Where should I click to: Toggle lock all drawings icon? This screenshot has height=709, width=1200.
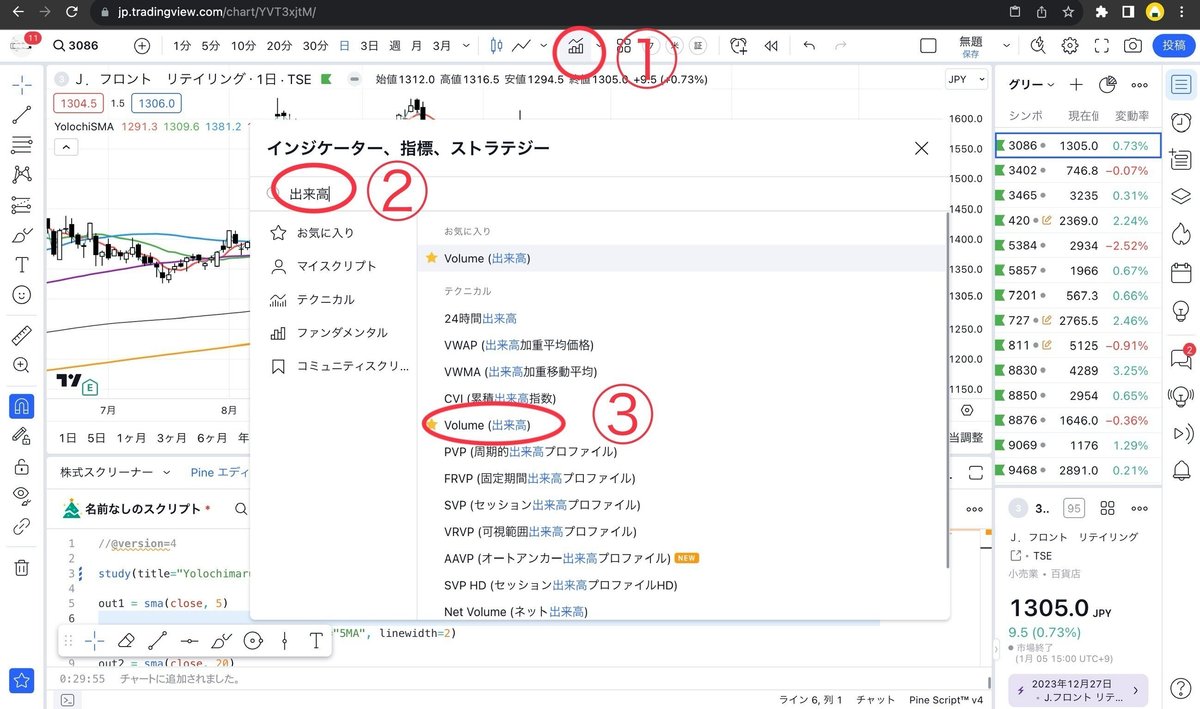21,466
